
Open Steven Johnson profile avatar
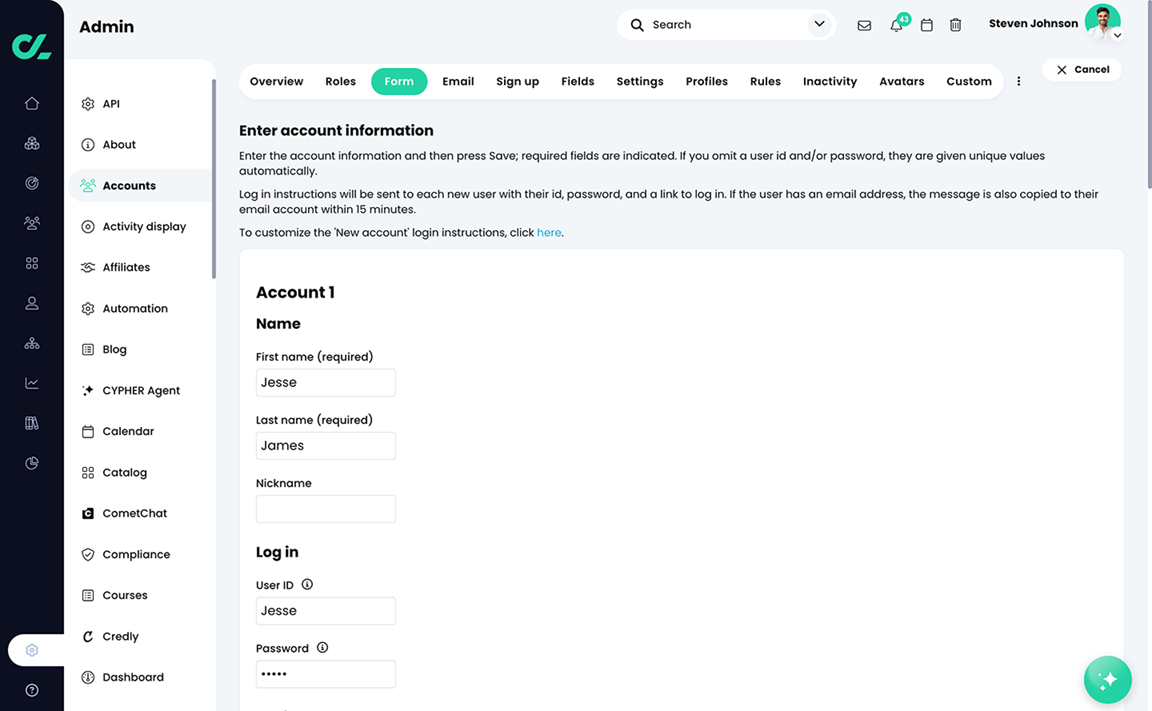click(x=1102, y=21)
